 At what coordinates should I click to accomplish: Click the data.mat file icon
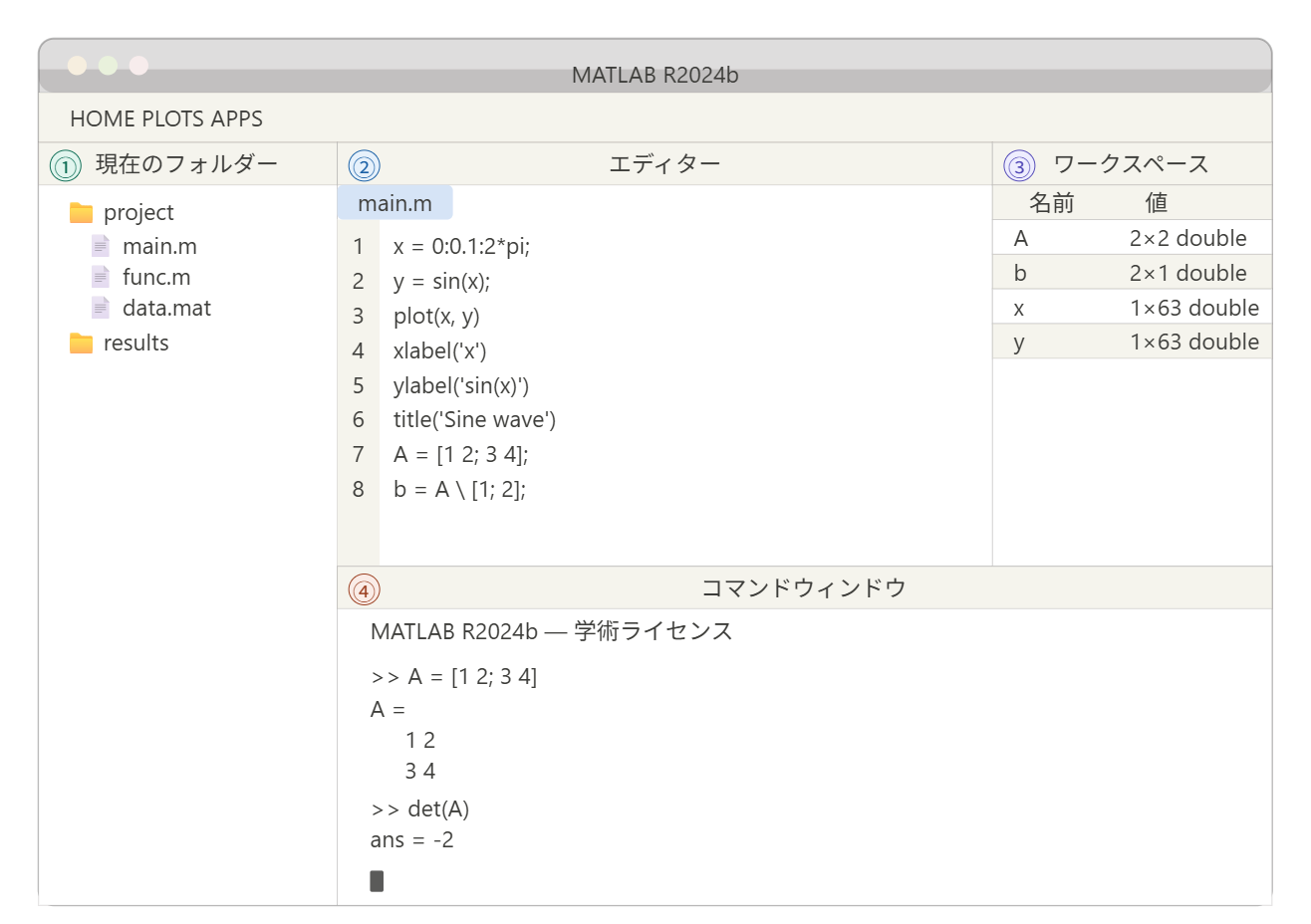tap(101, 308)
